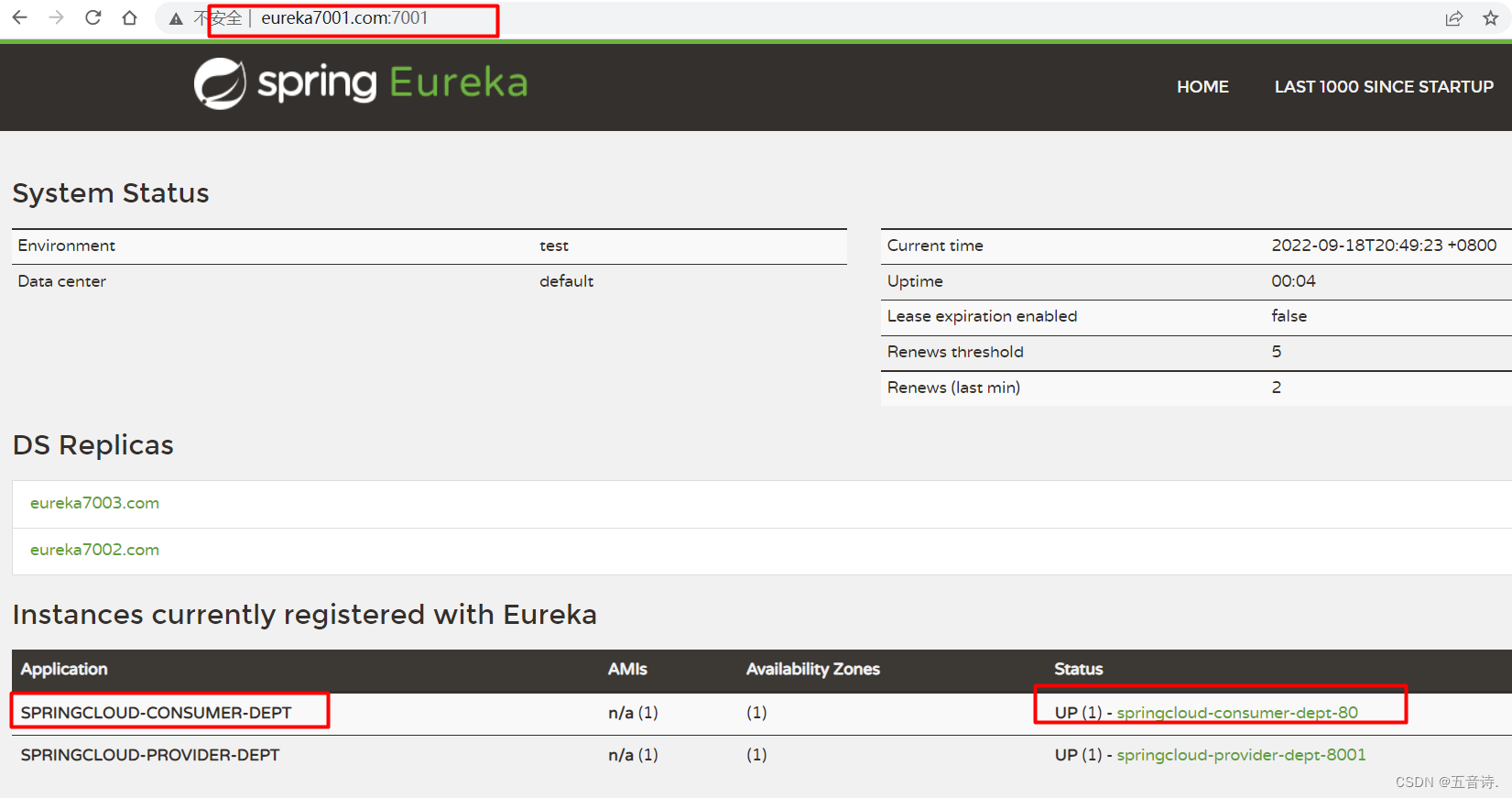Select the SPRINGCLOUD-PROVIDER-DEPT application cell
This screenshot has width=1512, height=798.
[150, 755]
